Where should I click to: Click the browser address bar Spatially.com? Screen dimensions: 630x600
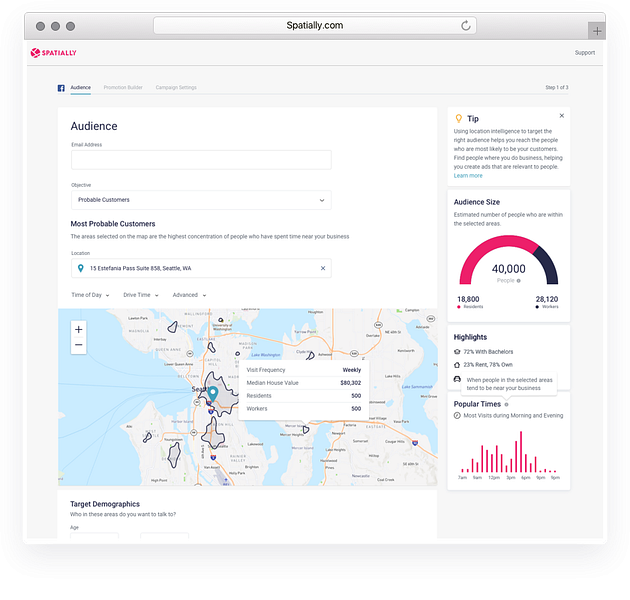point(315,26)
